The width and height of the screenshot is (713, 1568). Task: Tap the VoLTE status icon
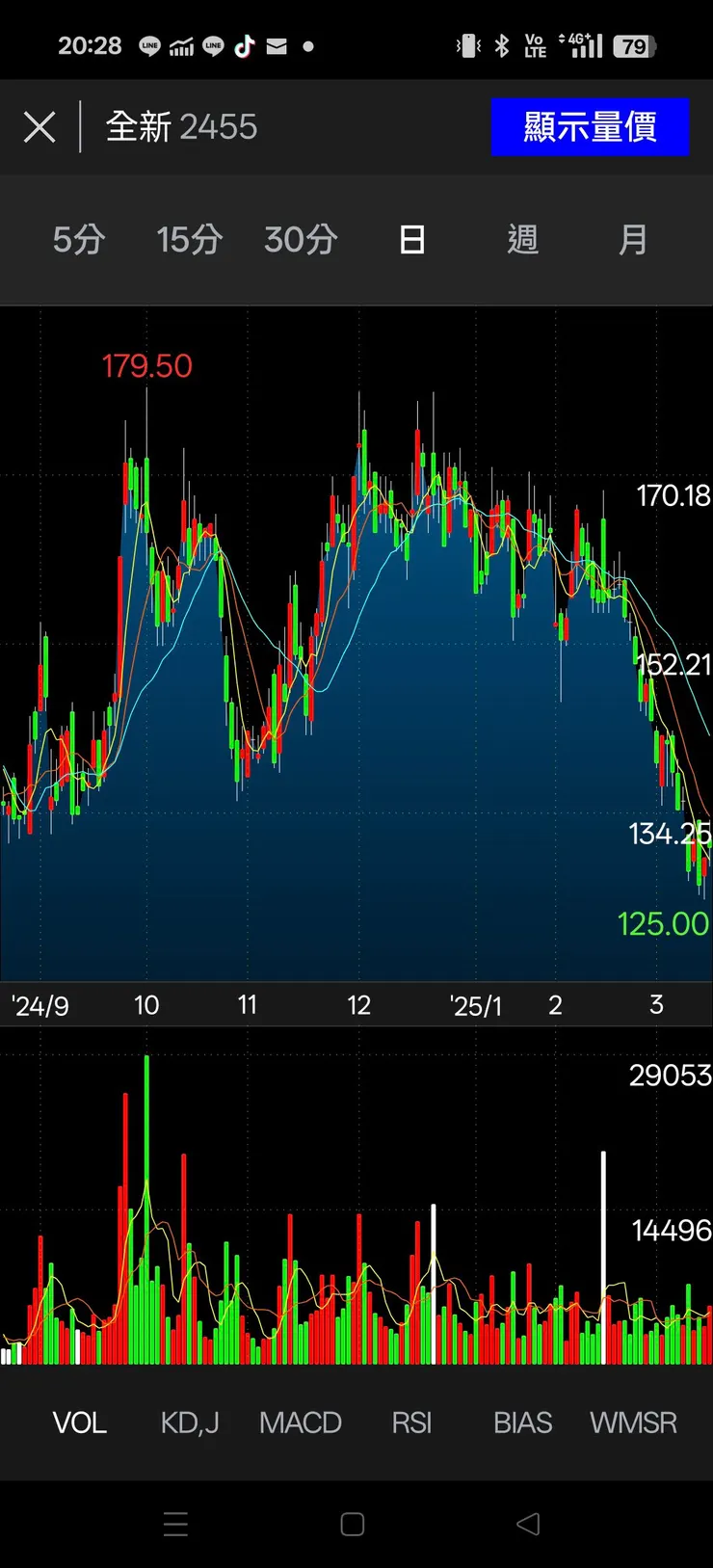pyautogui.click(x=535, y=45)
